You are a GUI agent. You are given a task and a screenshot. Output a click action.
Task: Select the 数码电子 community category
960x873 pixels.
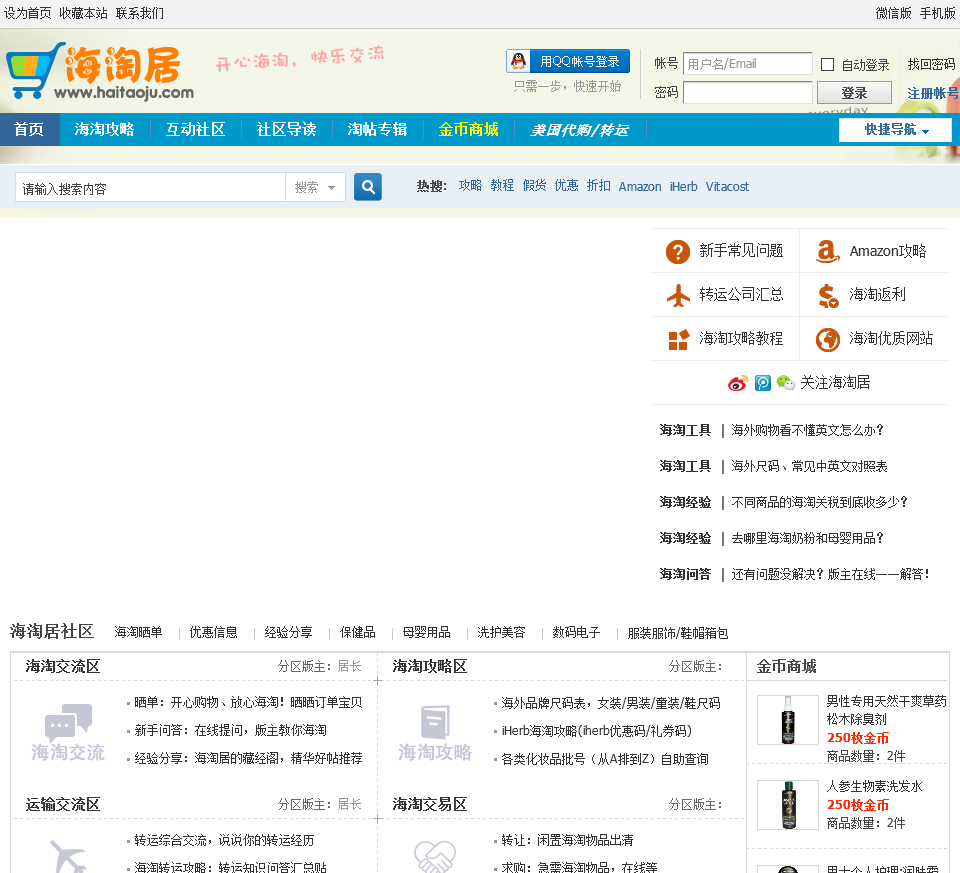point(576,632)
